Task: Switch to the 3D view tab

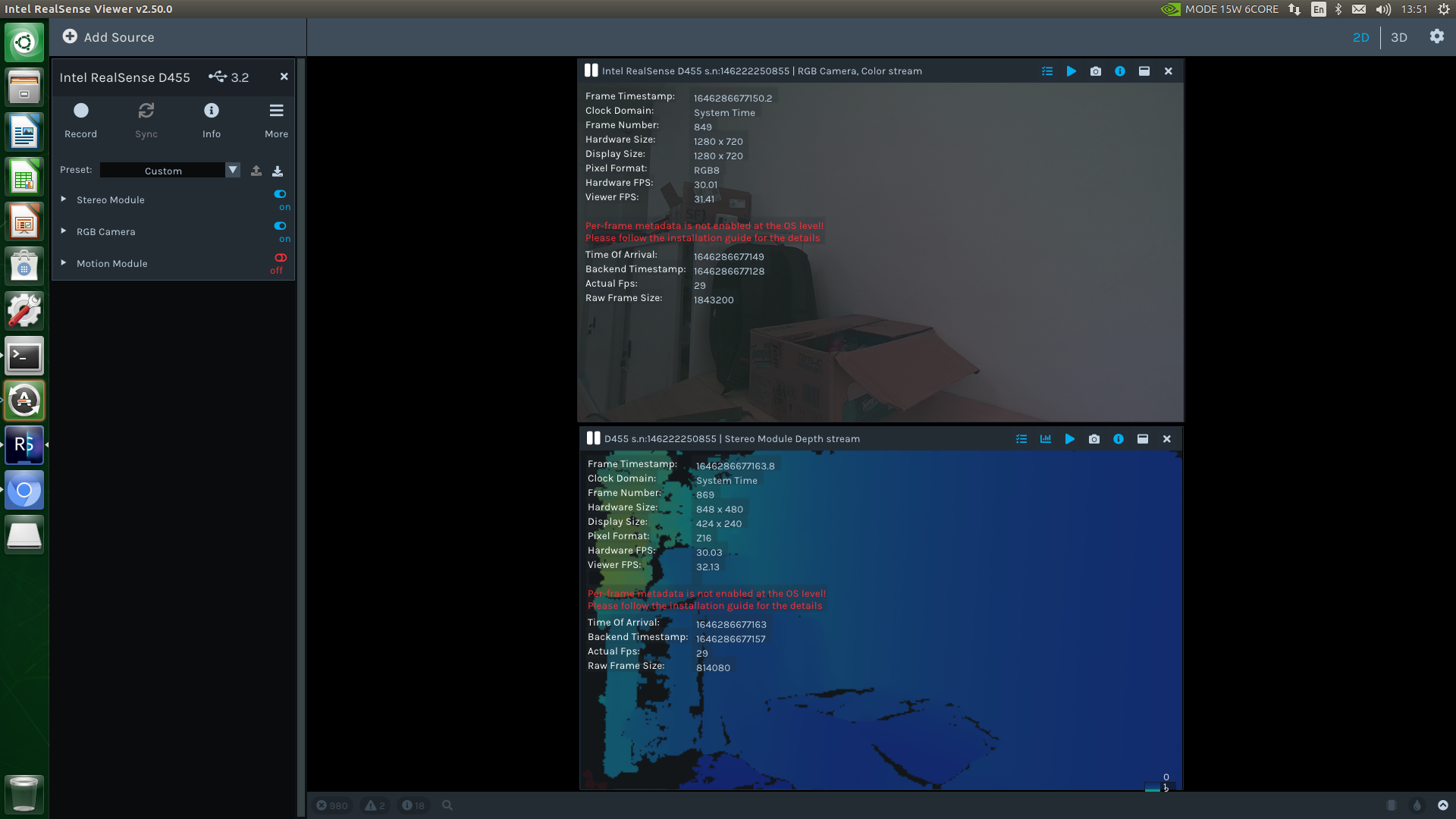Action: [1399, 37]
